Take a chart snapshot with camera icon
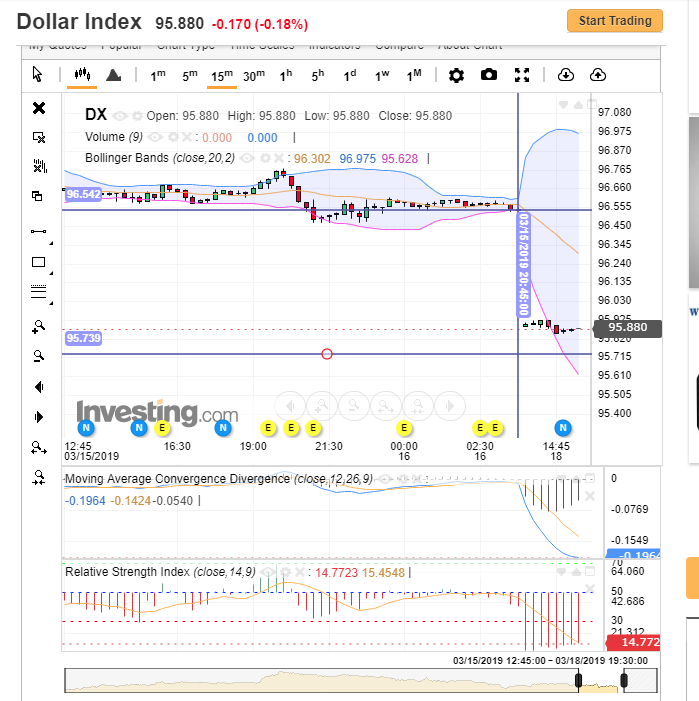This screenshot has height=701, width=699. (x=489, y=75)
